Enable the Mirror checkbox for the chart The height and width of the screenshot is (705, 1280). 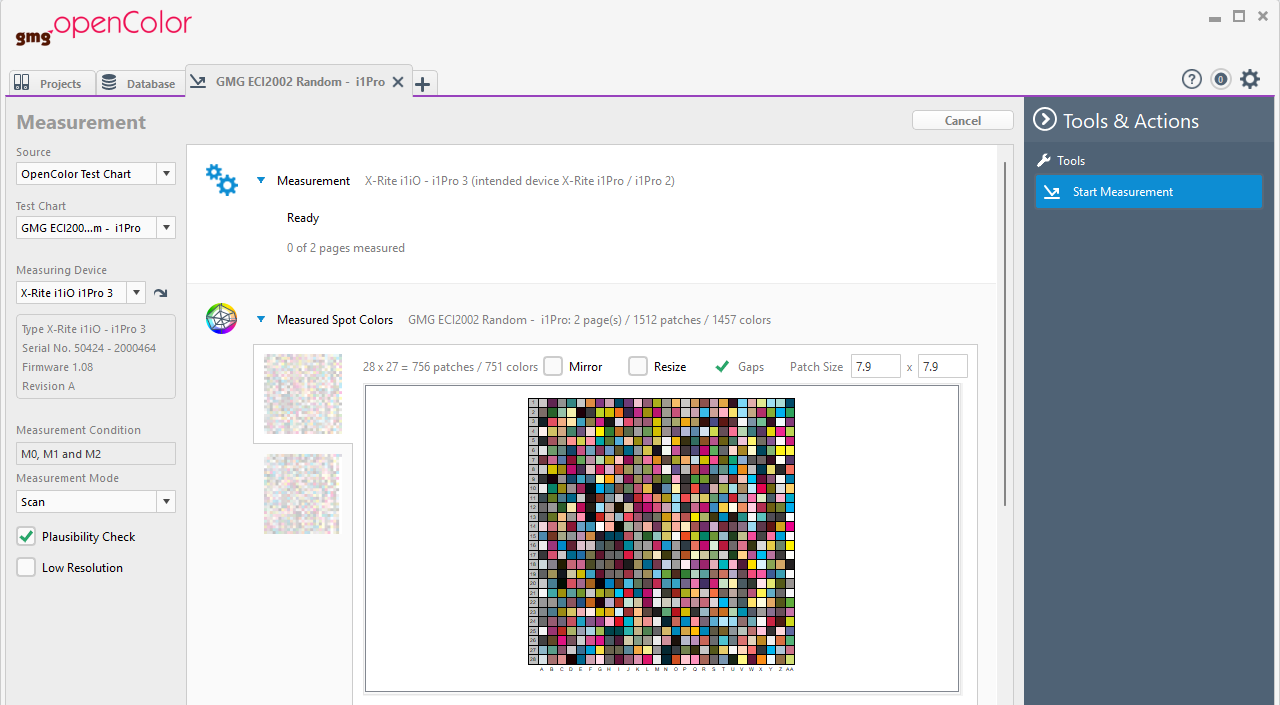point(553,366)
